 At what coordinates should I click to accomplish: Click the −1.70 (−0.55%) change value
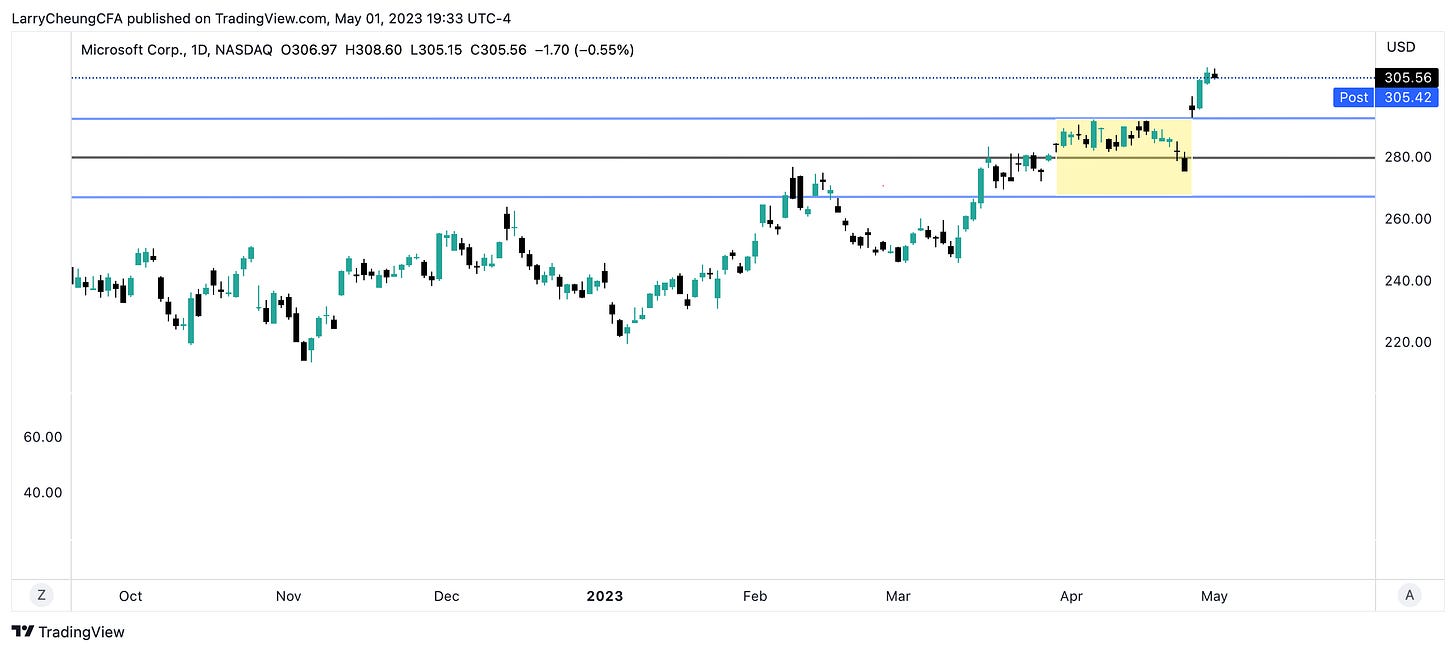tap(585, 50)
